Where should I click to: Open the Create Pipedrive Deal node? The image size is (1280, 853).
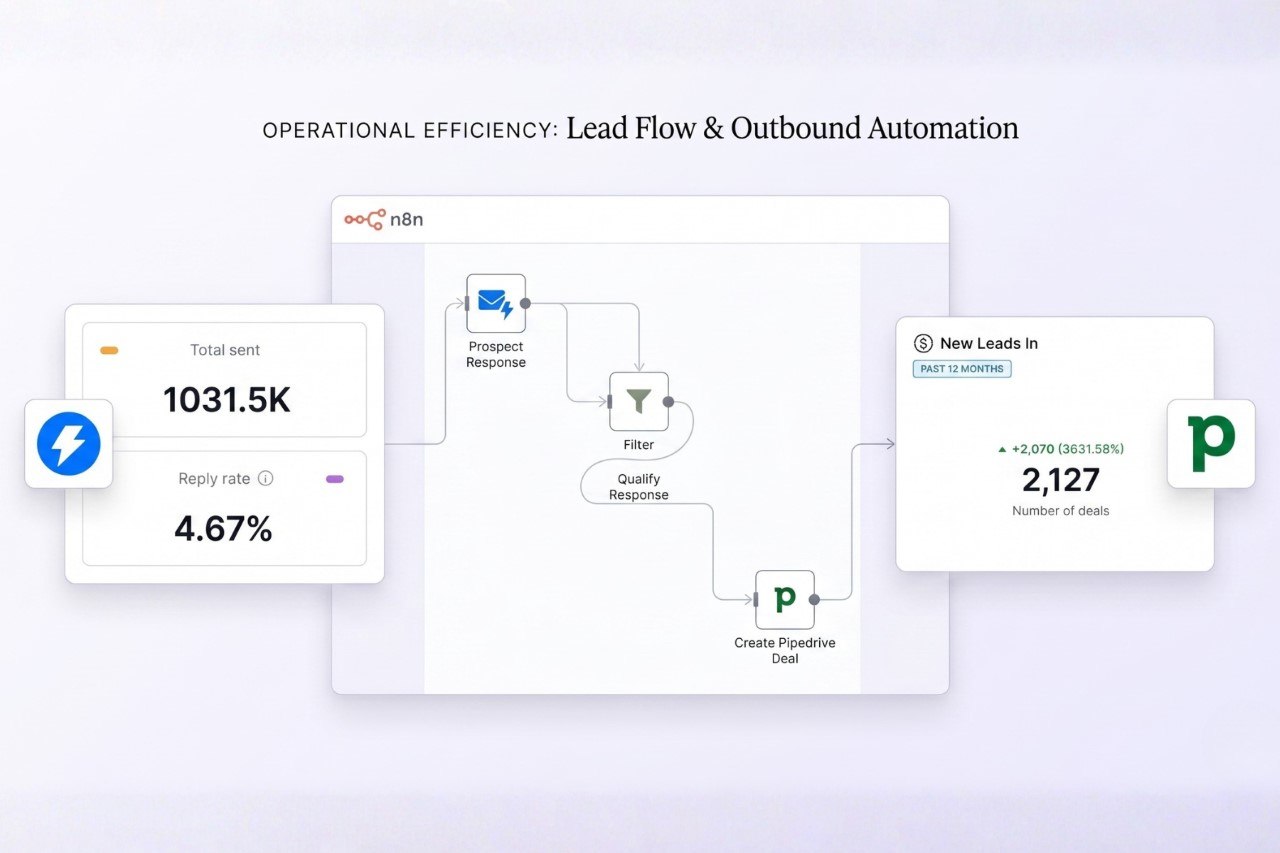(784, 599)
